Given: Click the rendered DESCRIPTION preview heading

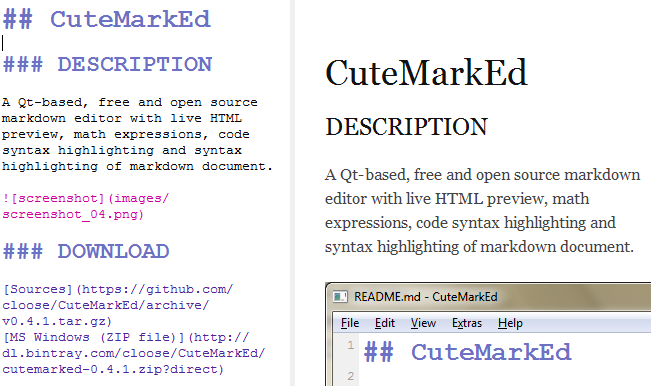Looking at the screenshot, I should coord(406,127).
